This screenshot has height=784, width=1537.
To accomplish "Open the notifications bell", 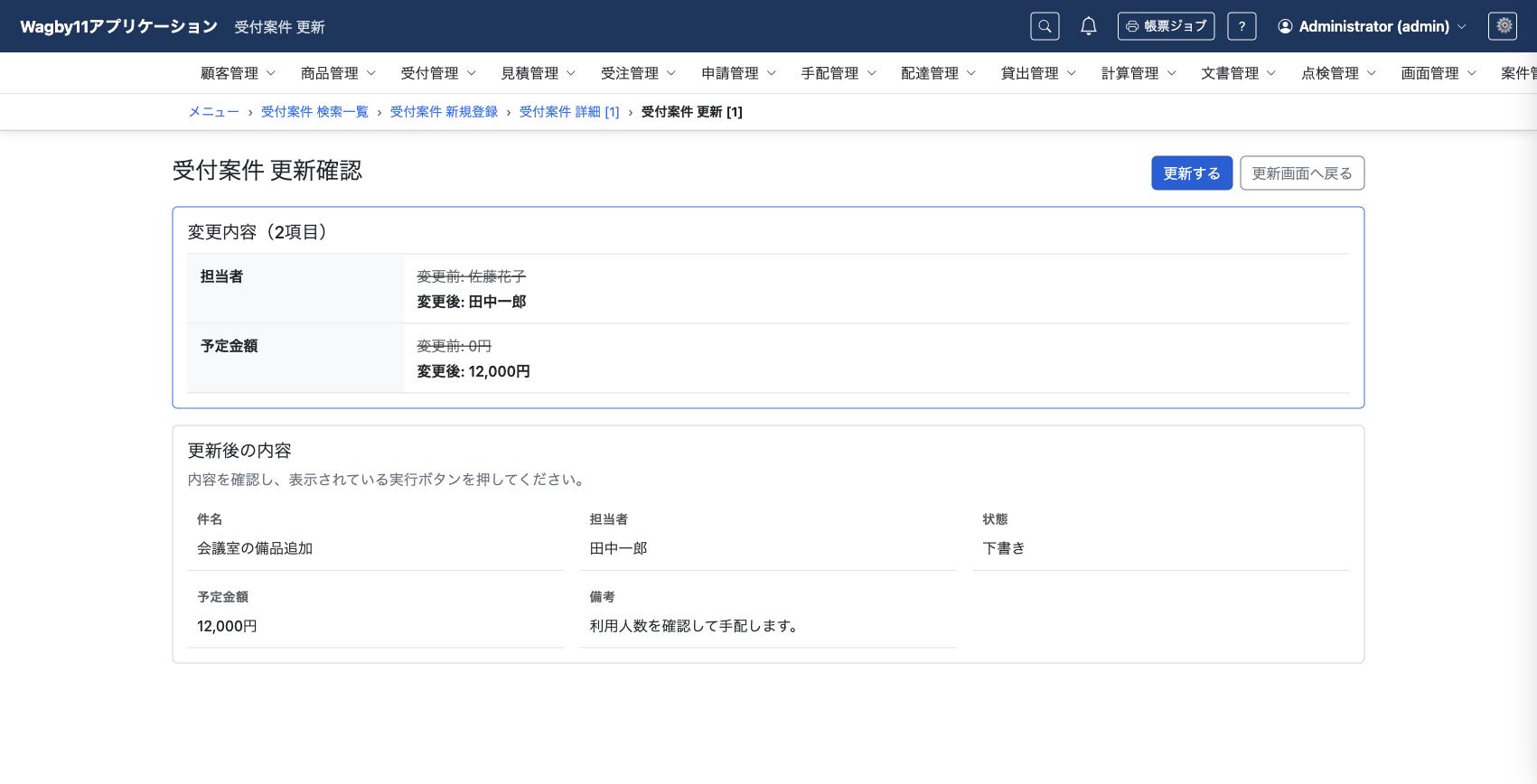I will [1089, 26].
